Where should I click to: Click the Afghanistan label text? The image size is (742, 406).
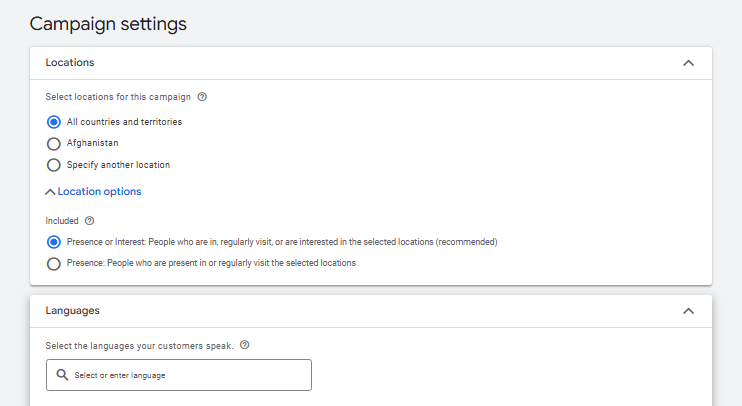pos(93,143)
